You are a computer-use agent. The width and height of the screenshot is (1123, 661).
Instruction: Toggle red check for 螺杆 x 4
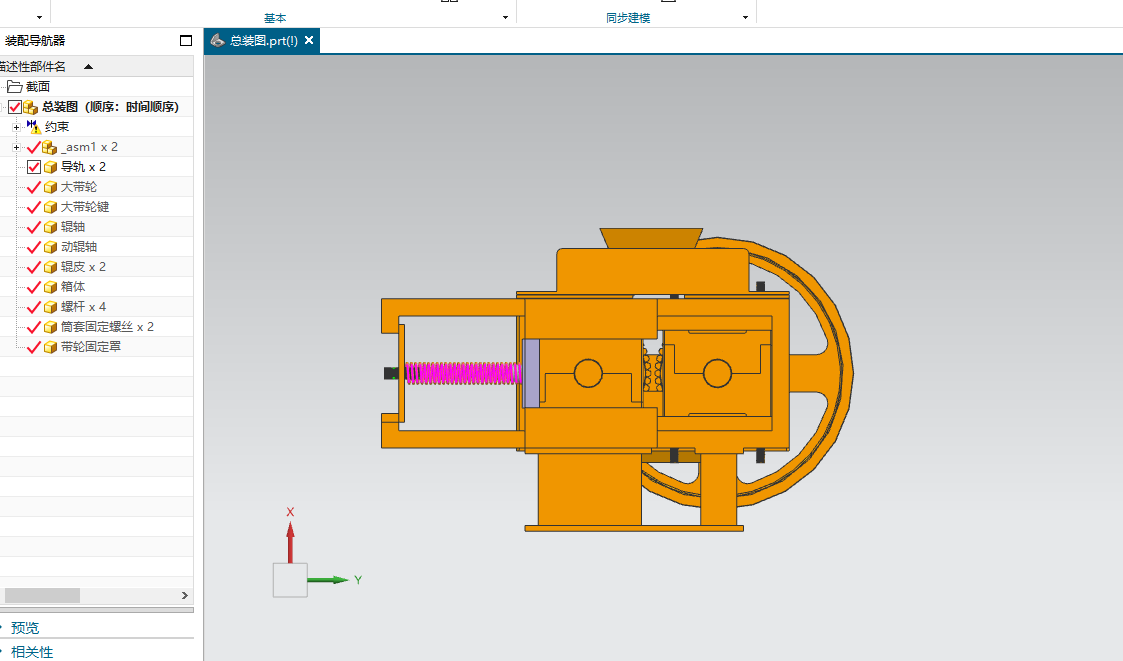click(33, 308)
